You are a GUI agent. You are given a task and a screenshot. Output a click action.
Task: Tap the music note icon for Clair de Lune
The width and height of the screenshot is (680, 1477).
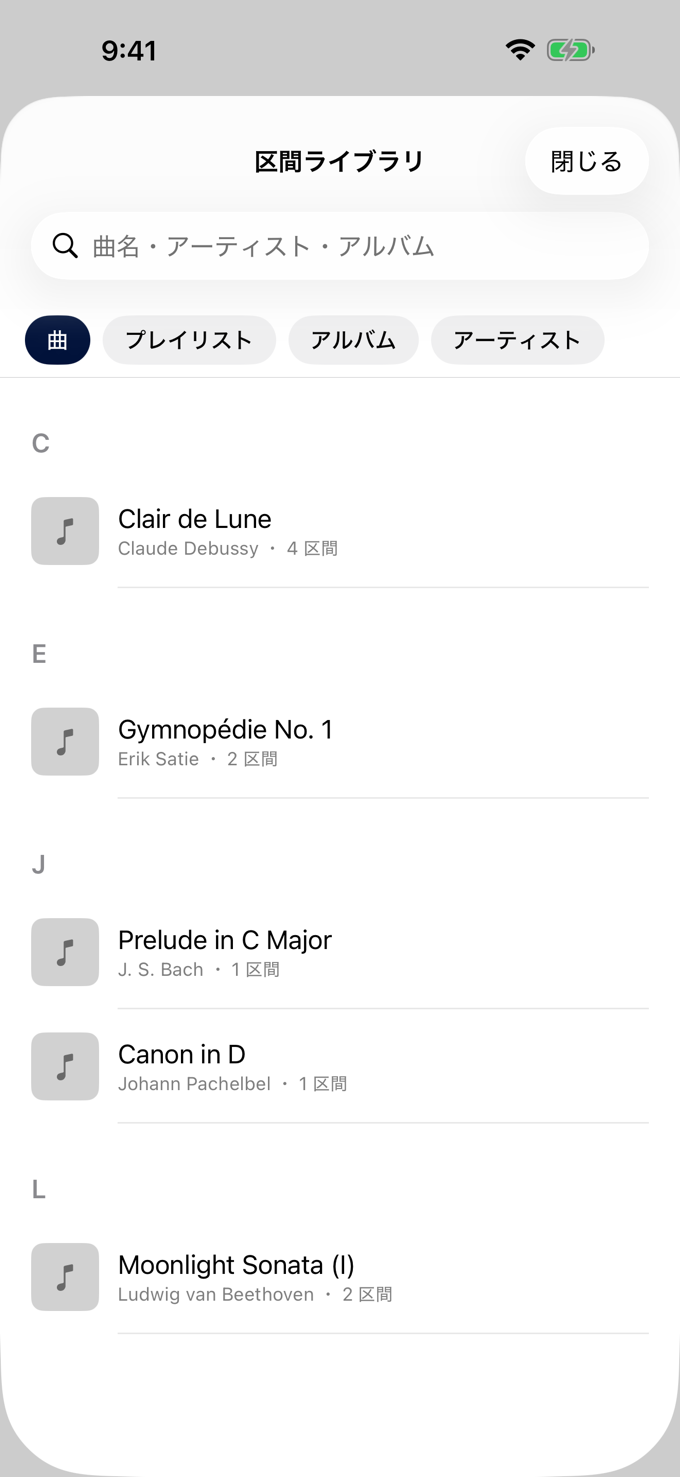(x=65, y=531)
